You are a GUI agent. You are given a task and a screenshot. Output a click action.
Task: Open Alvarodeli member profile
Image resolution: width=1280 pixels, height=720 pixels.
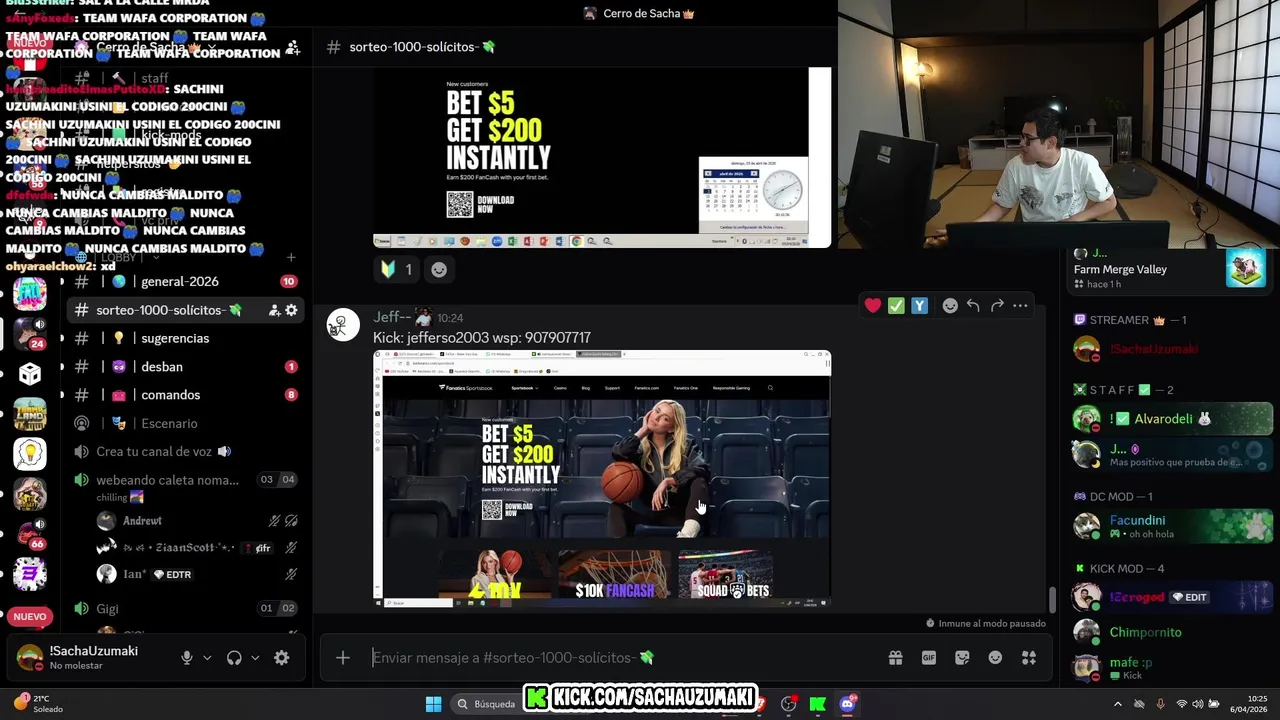1172,419
